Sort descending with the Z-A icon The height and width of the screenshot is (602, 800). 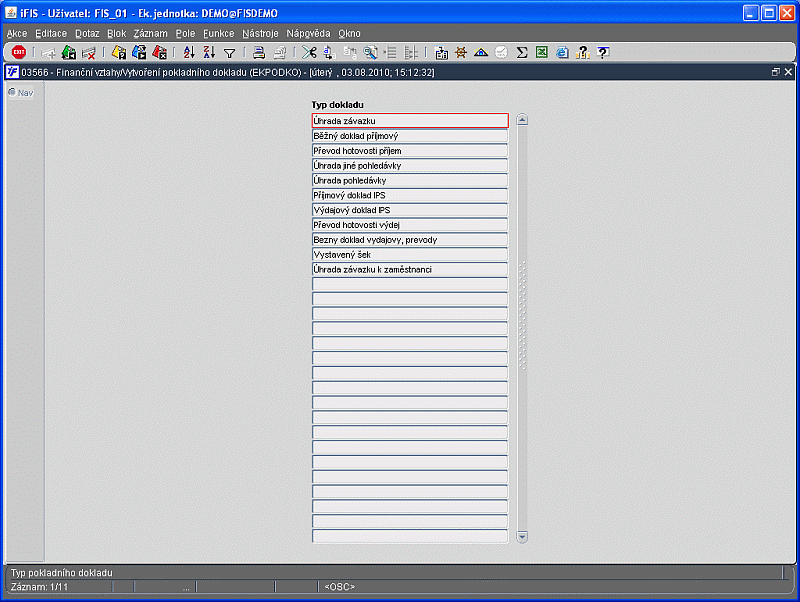coord(209,52)
